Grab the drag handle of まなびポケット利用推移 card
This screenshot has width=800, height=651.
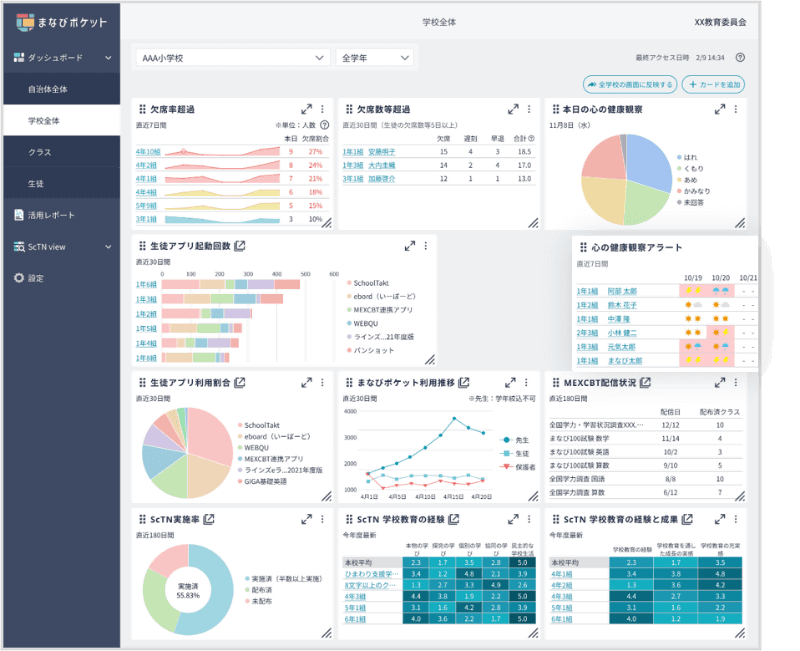click(349, 382)
